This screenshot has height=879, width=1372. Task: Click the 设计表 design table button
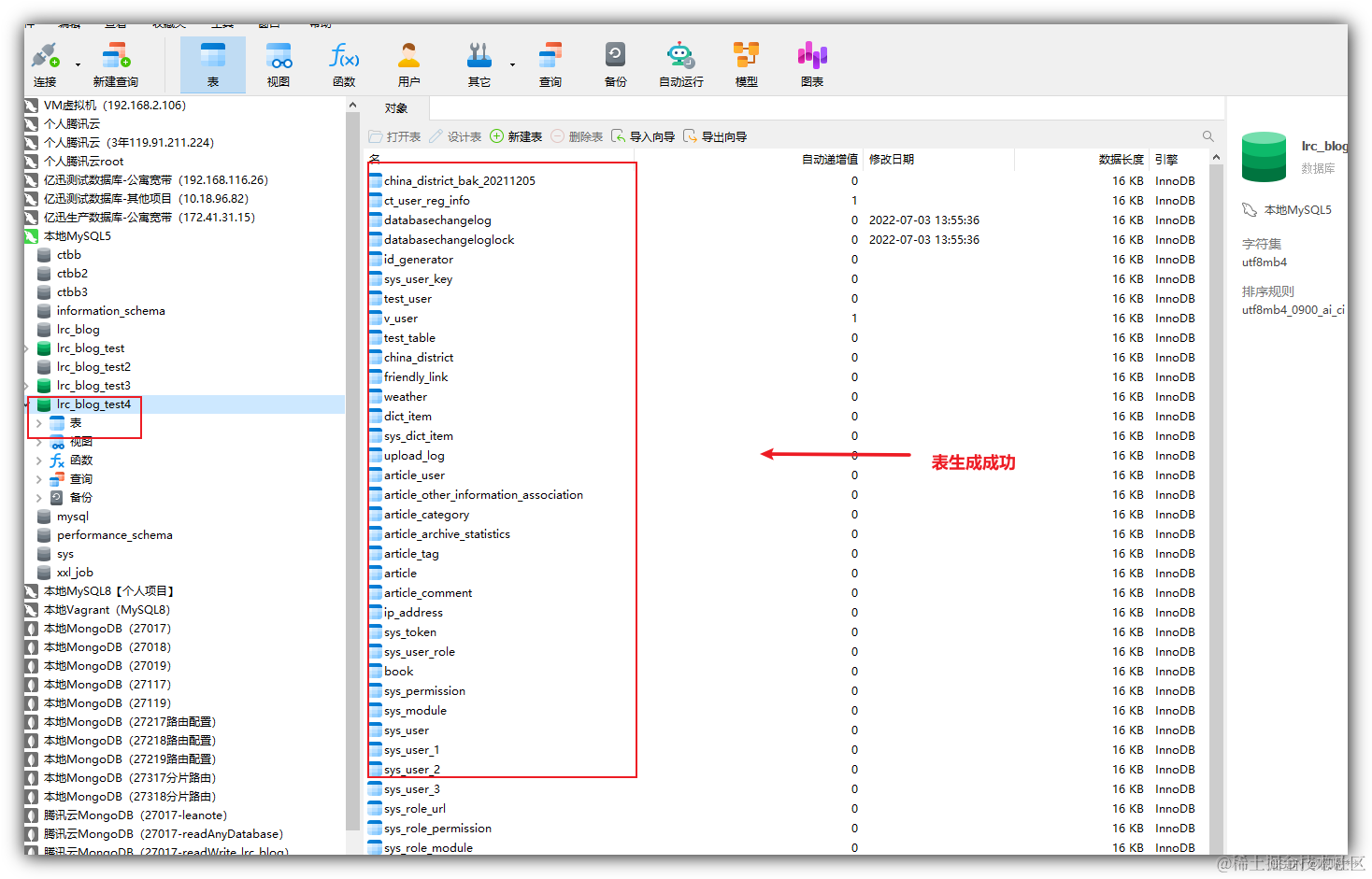(x=455, y=136)
